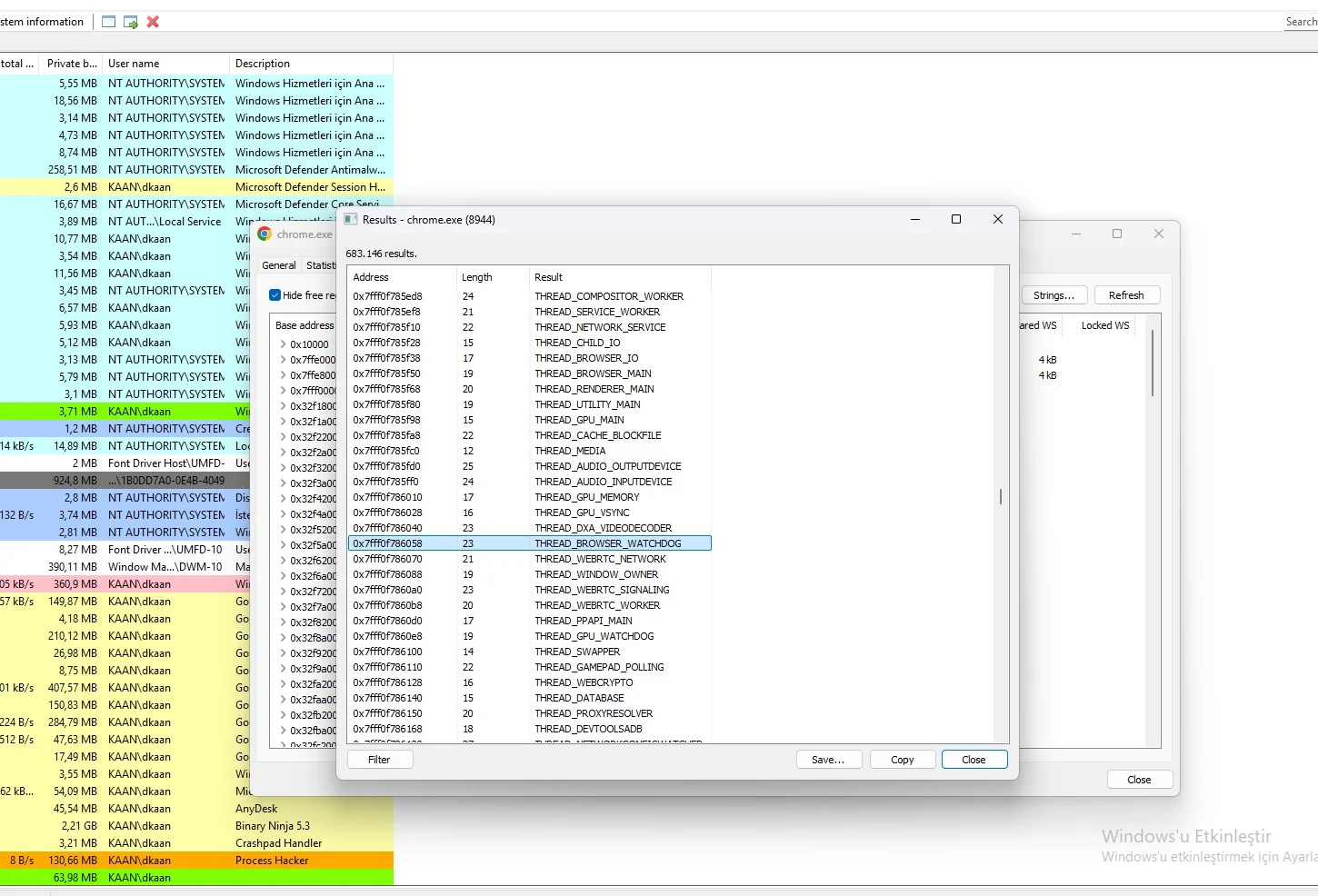Expand the 0x7ffe0000 memory region row
Viewport: 1318px width, 896px height.
[283, 360]
